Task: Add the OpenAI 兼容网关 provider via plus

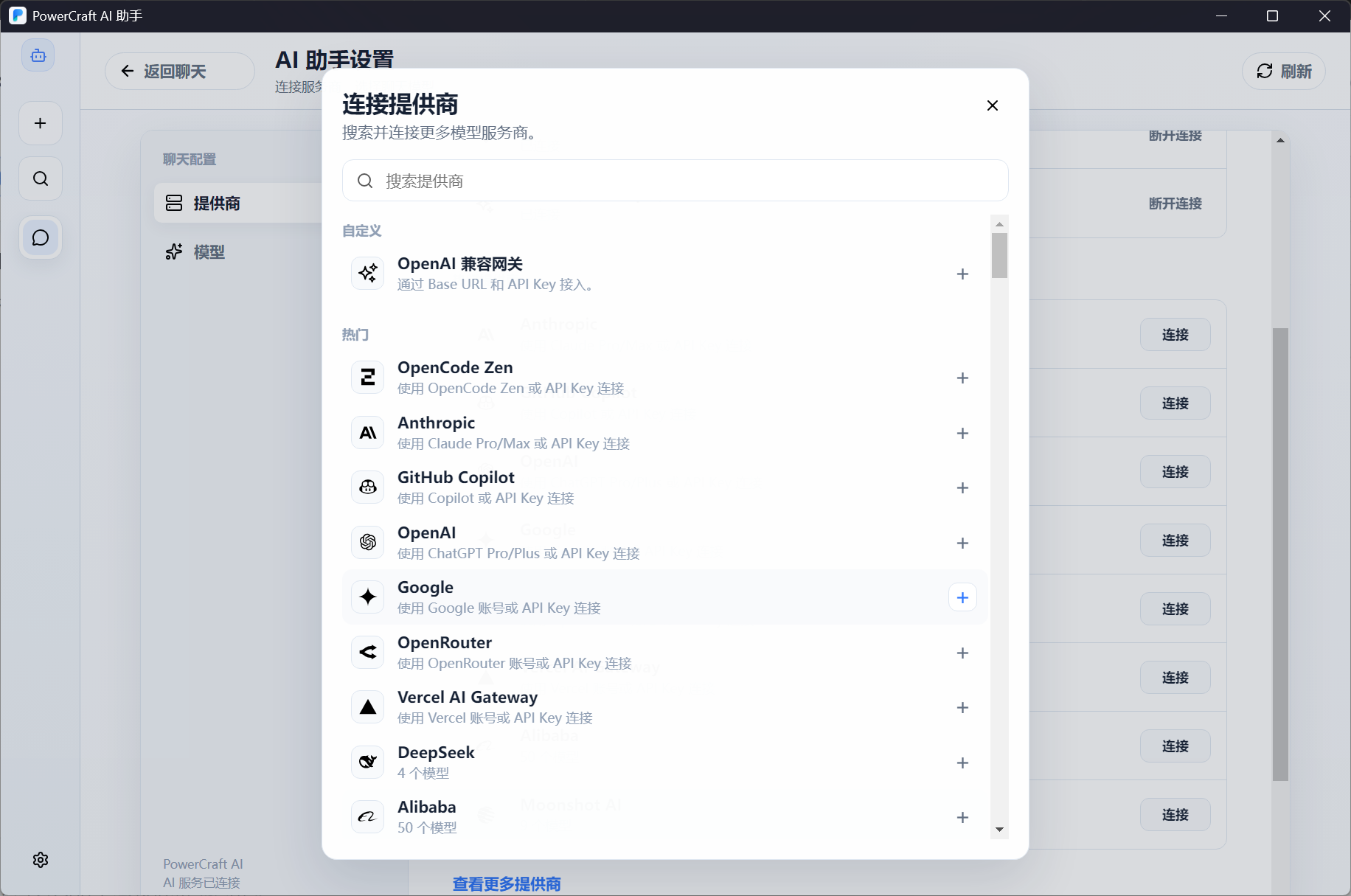Action: [x=962, y=274]
